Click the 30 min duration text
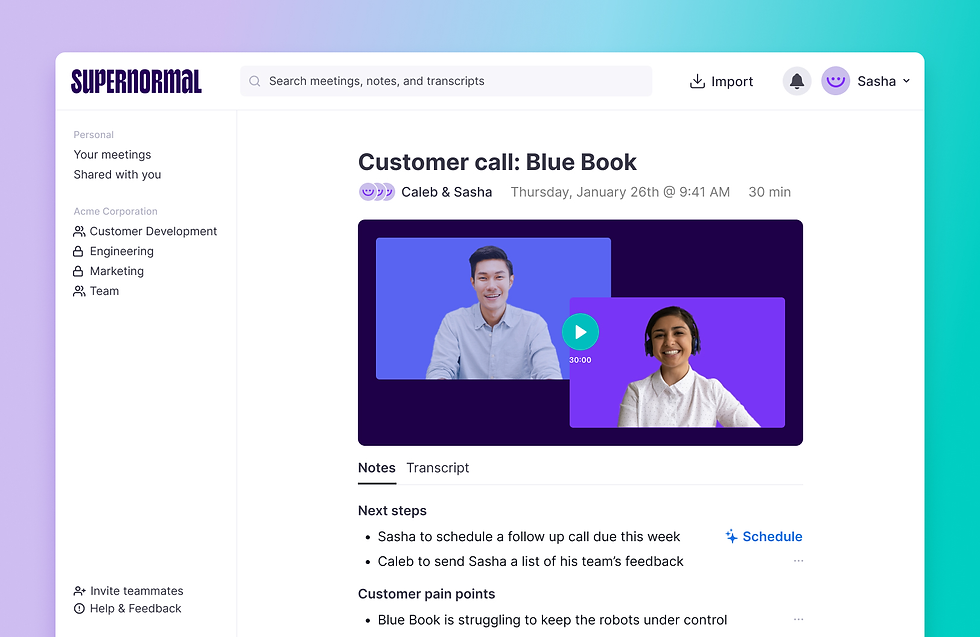This screenshot has height=637, width=980. point(769,192)
